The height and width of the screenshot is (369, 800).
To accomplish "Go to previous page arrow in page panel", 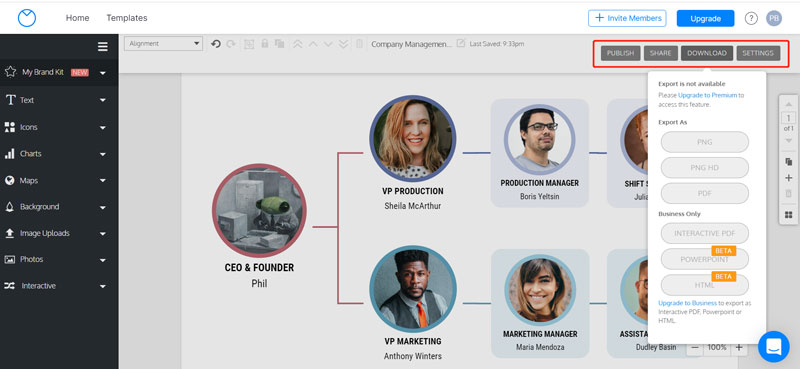I will coord(788,104).
